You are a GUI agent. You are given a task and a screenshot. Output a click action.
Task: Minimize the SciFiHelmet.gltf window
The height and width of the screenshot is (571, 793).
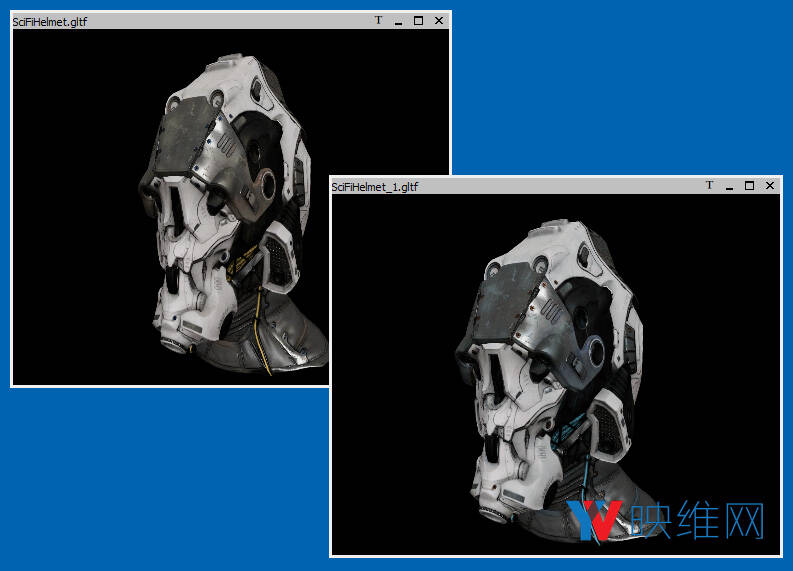click(x=398, y=21)
